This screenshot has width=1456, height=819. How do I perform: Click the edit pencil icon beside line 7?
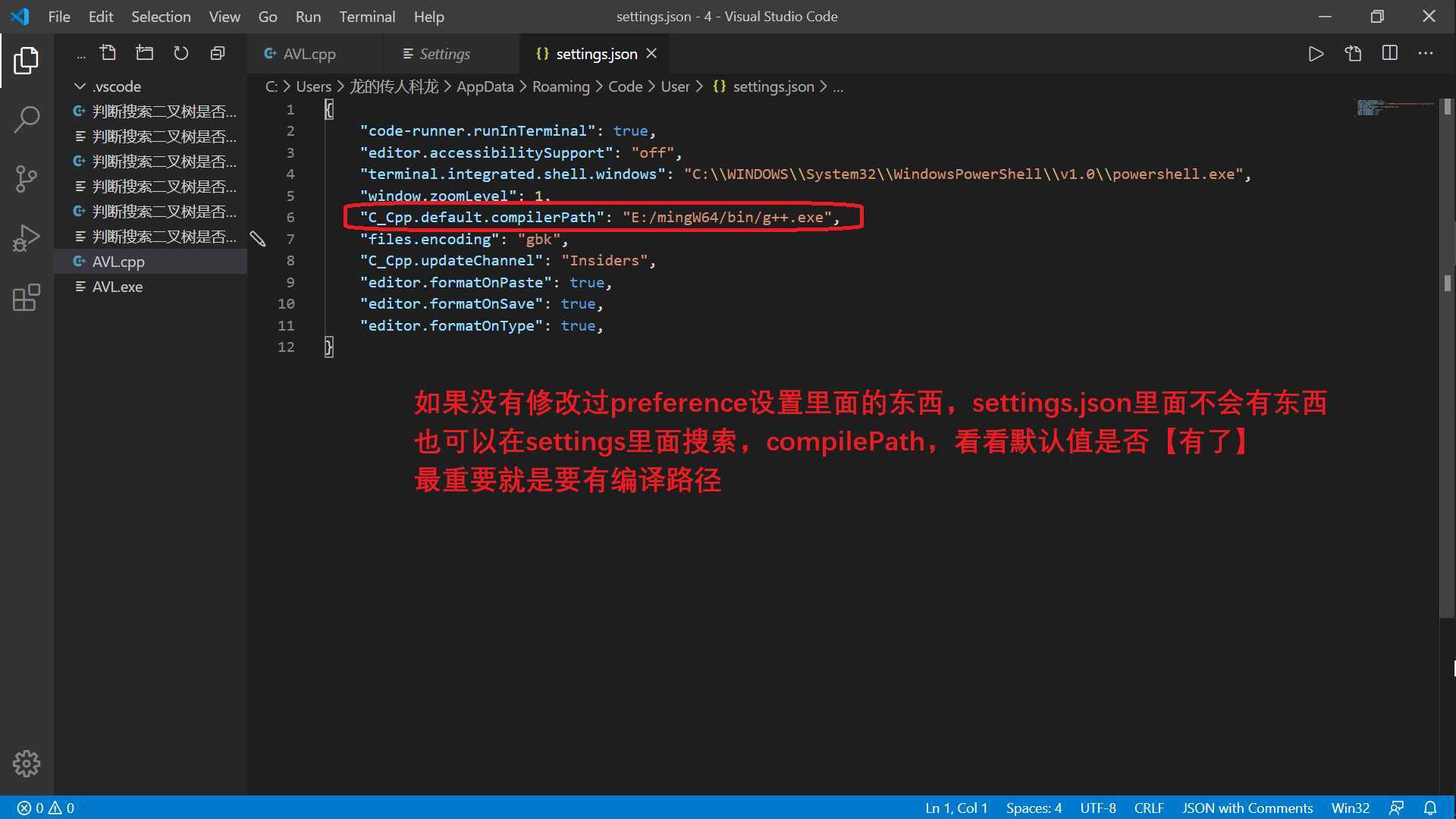click(x=258, y=240)
